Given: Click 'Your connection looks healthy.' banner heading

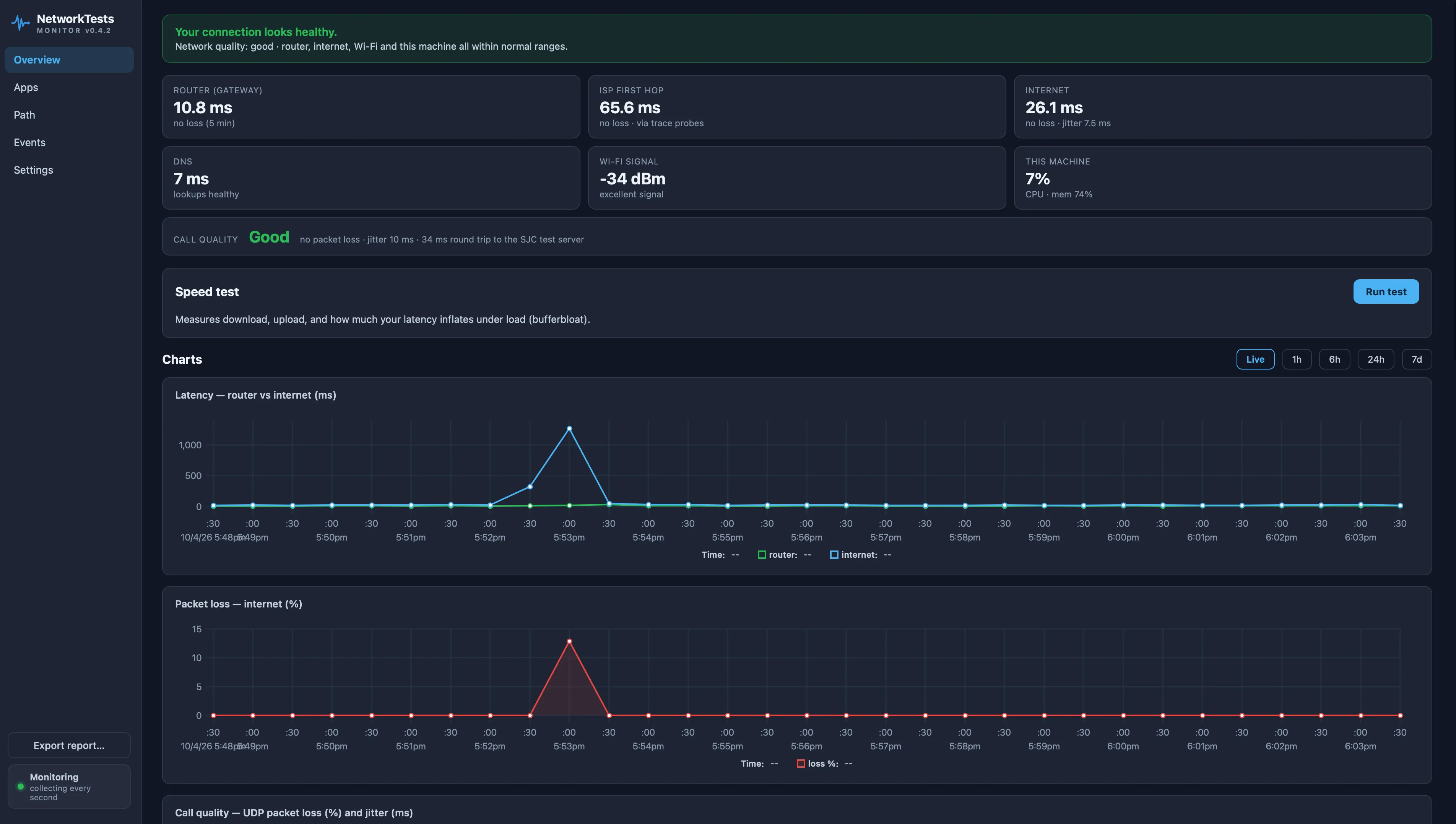Looking at the screenshot, I should (x=256, y=32).
